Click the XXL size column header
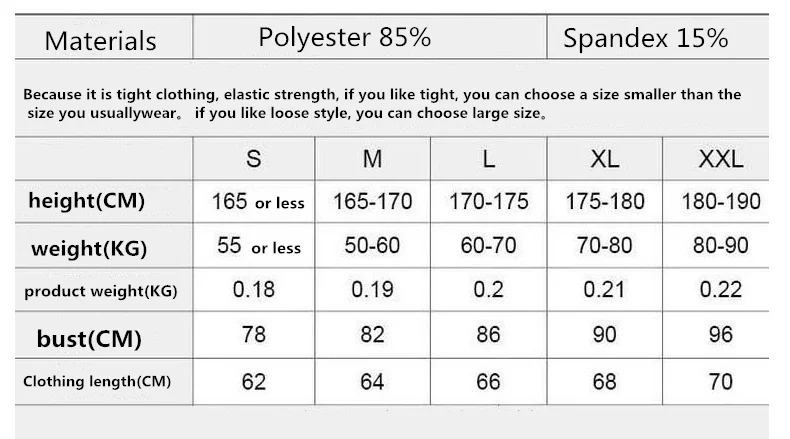This screenshot has width=790, height=439. [x=716, y=159]
